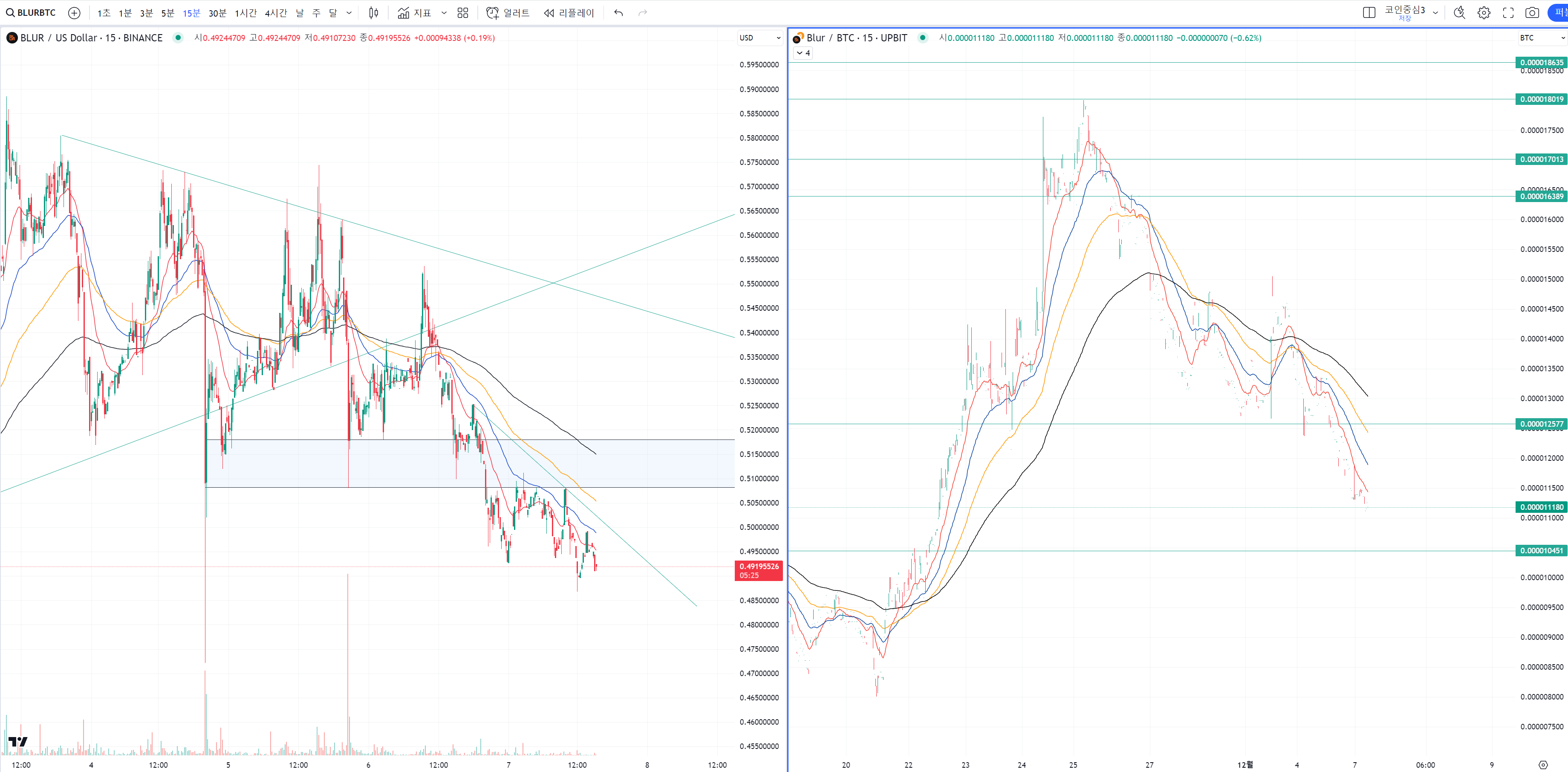Click the 얼러트 alert button
1568x772 pixels.
tap(508, 13)
